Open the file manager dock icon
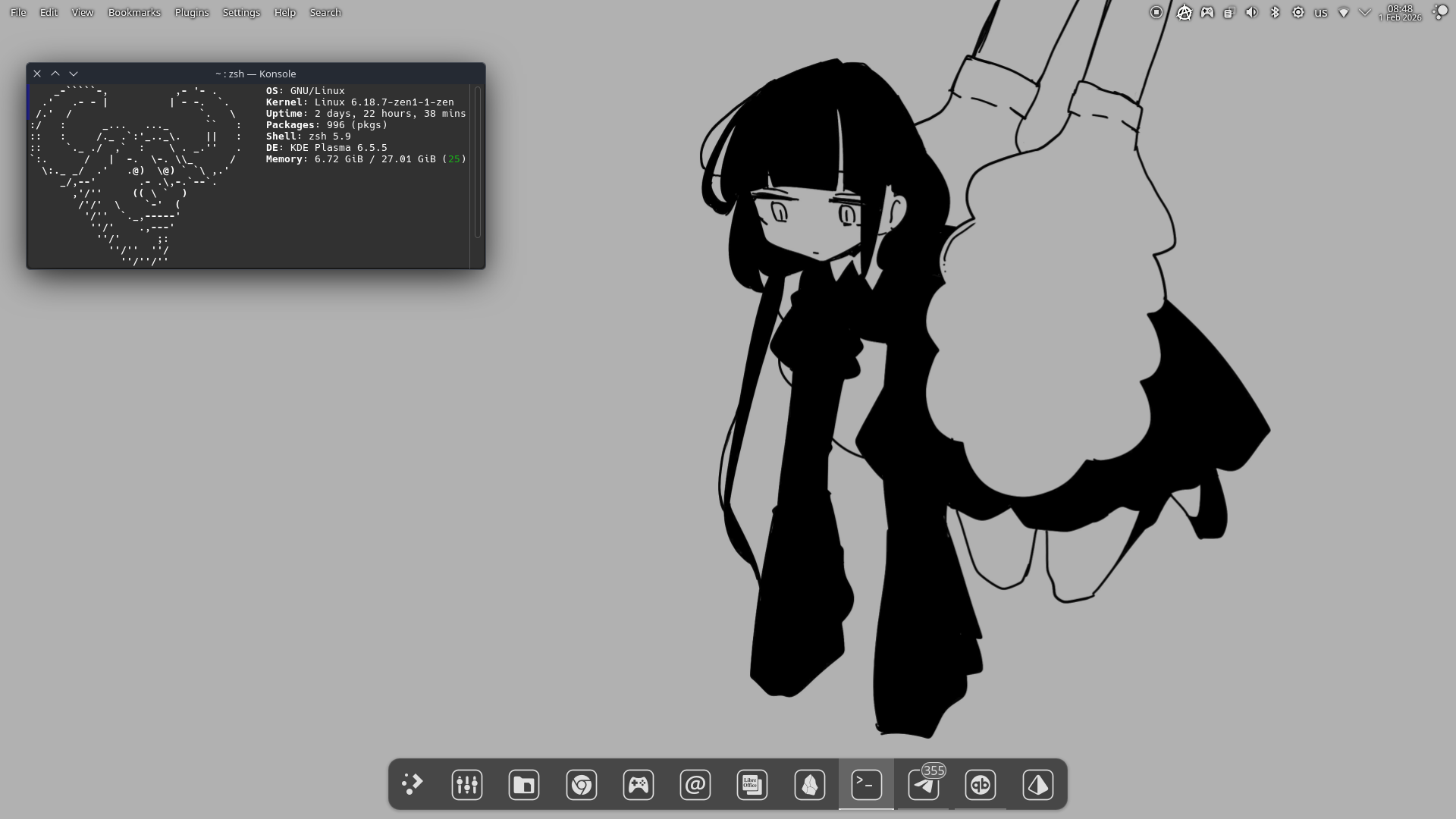 524,784
